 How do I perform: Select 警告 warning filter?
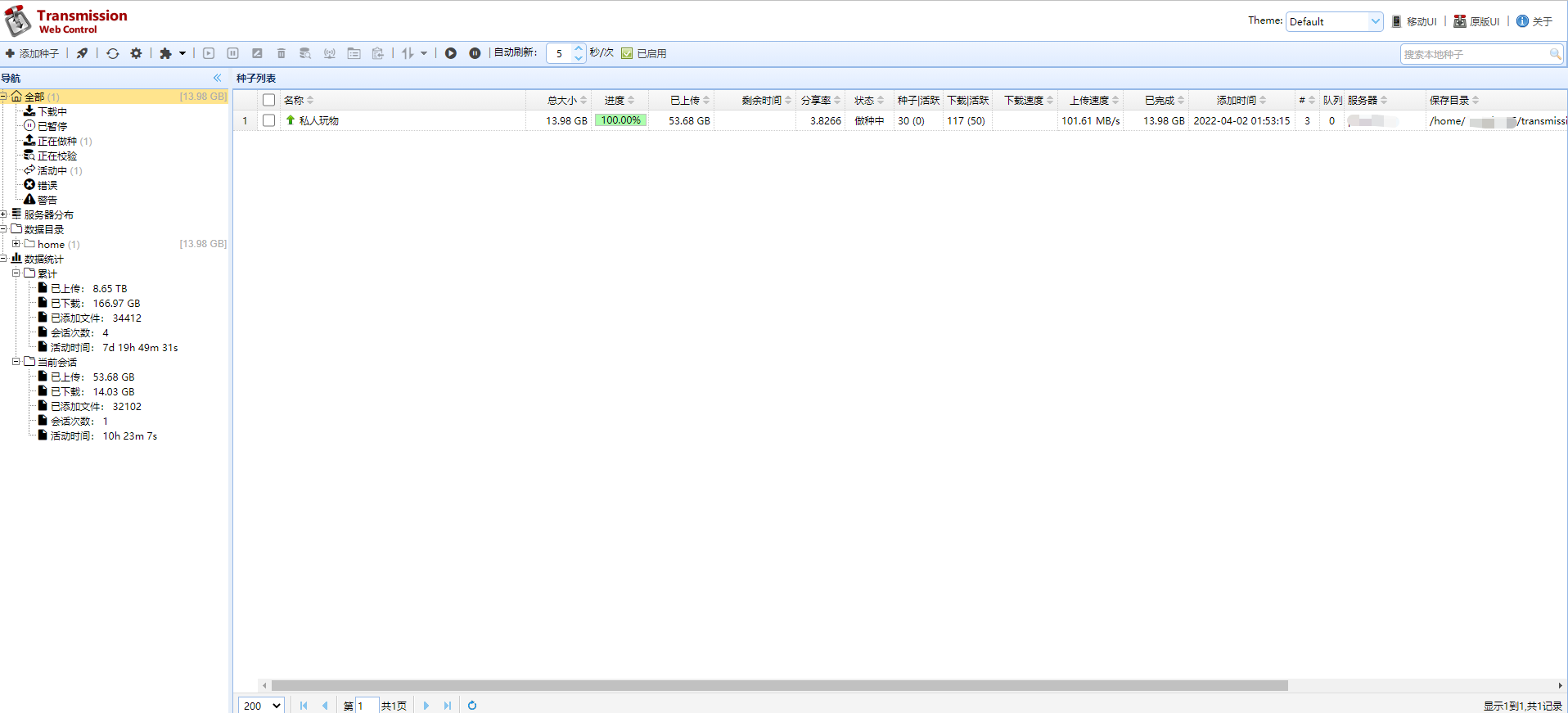pyautogui.click(x=47, y=200)
